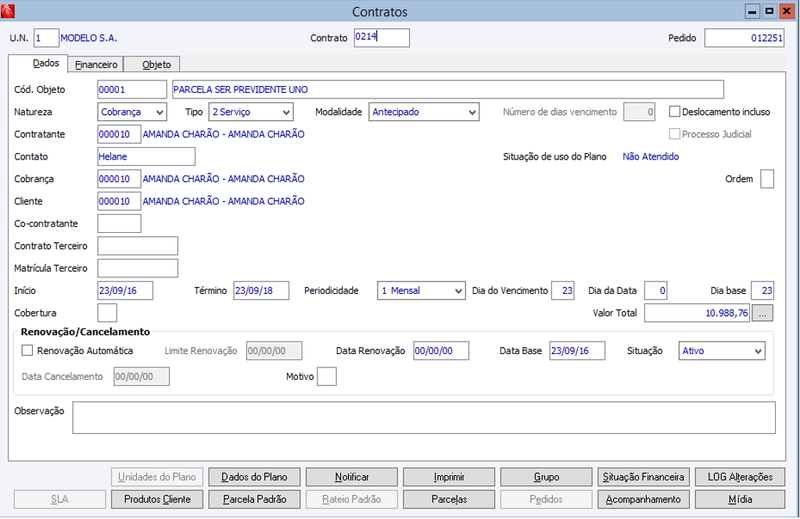Image resolution: width=800 pixels, height=519 pixels.
Task: Switch to the Objeto tab
Action: click(156, 64)
